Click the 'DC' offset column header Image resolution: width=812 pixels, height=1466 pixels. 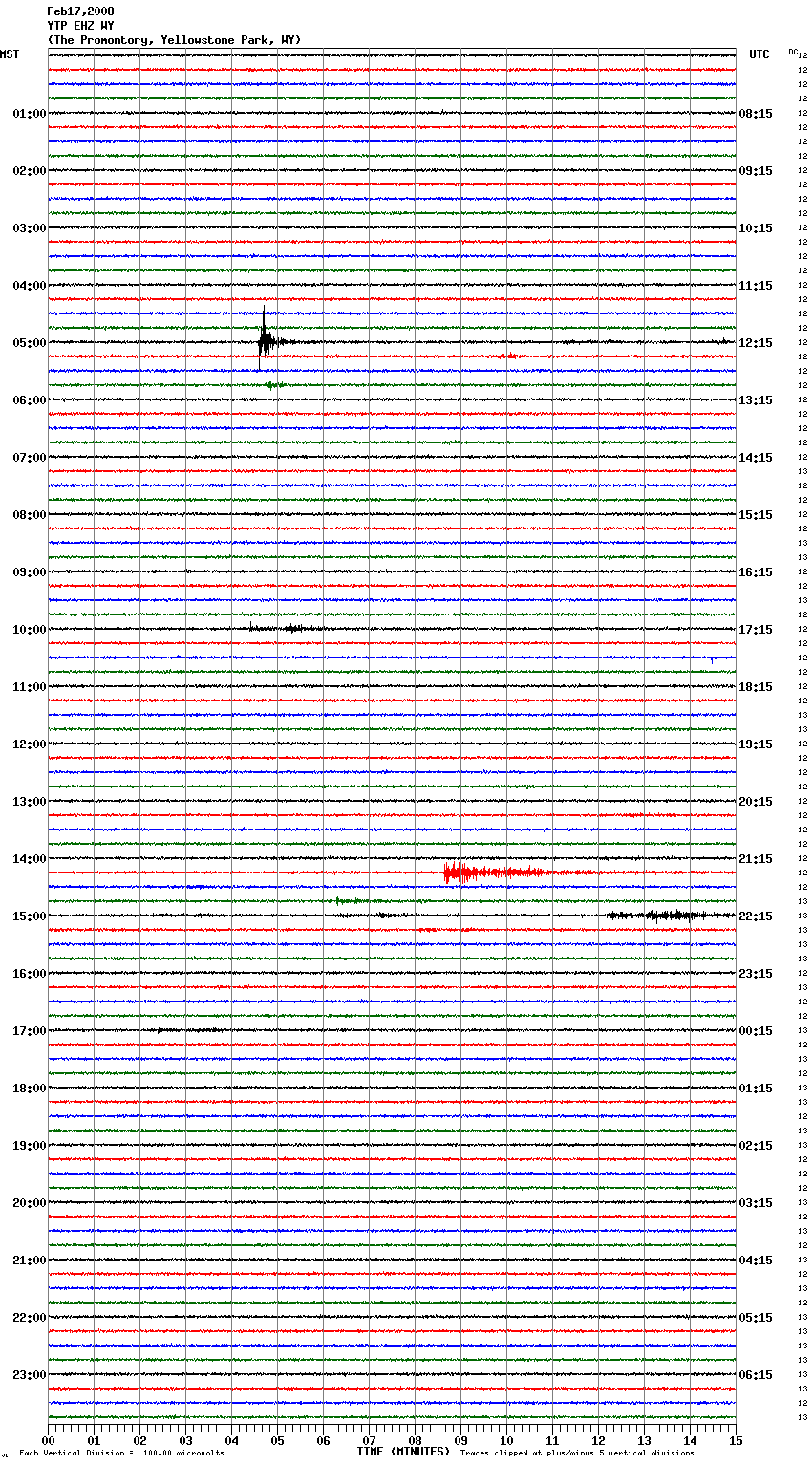(x=793, y=52)
